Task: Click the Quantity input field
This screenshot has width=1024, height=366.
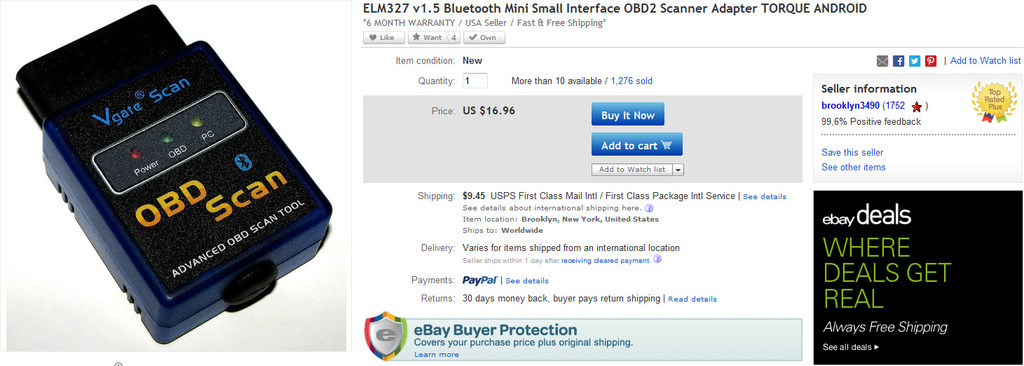Action: click(x=475, y=81)
